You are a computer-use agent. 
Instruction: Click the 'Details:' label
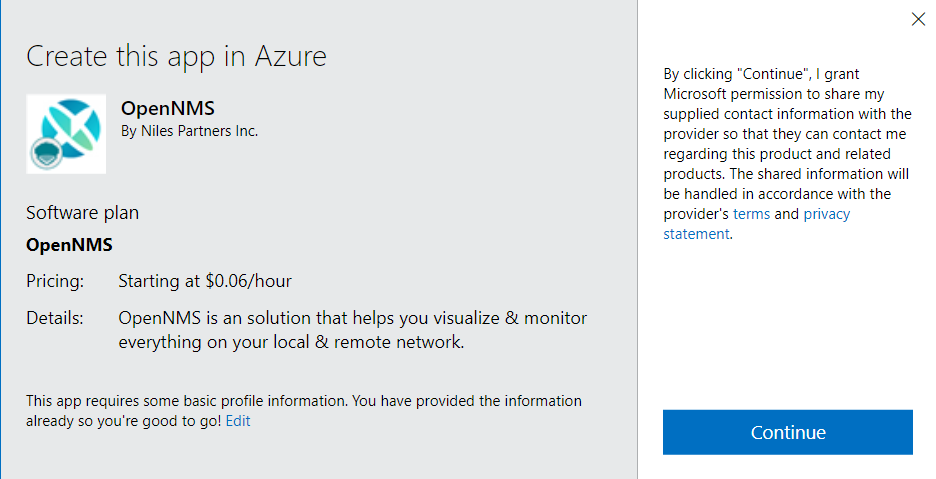coord(54,318)
